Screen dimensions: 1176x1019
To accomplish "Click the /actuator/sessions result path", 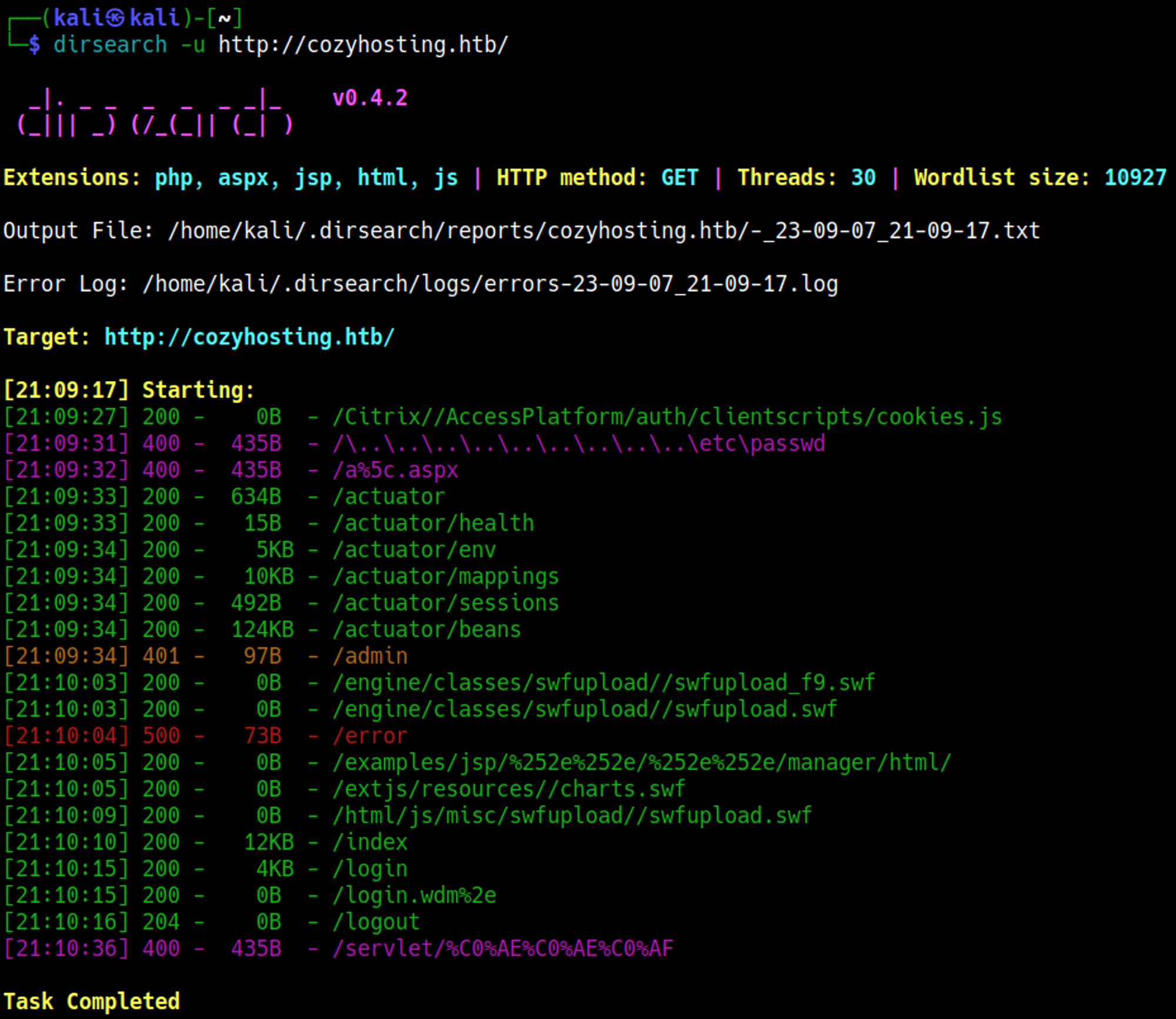I will (x=445, y=603).
